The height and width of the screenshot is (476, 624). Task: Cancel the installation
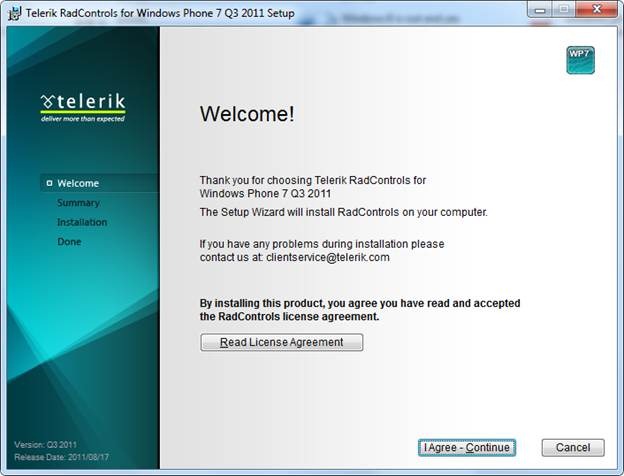click(x=573, y=447)
